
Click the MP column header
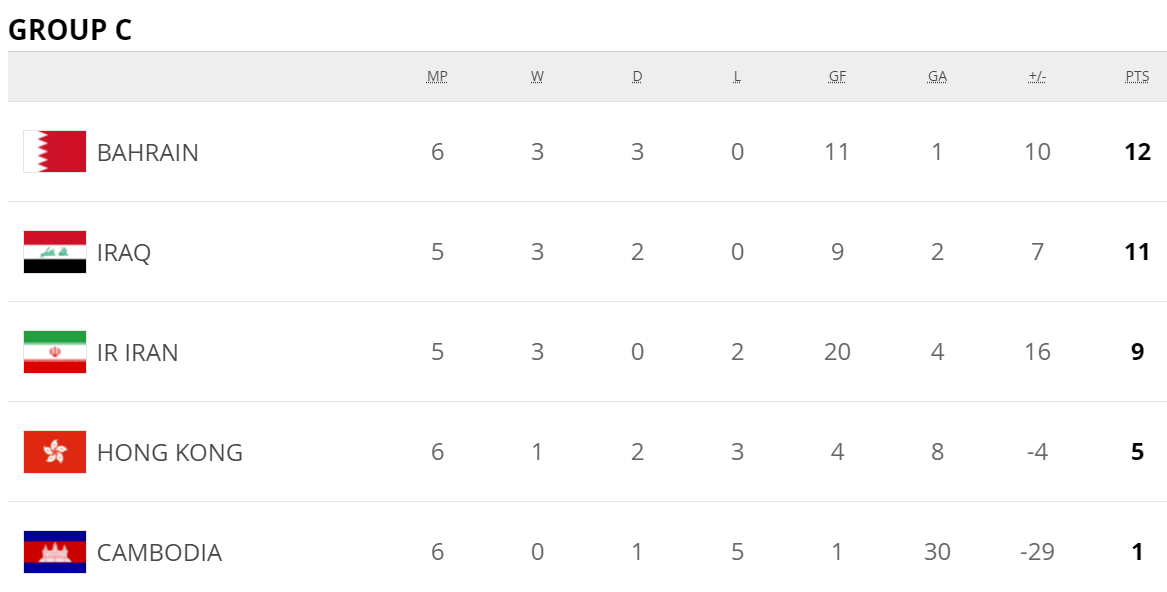click(x=437, y=77)
